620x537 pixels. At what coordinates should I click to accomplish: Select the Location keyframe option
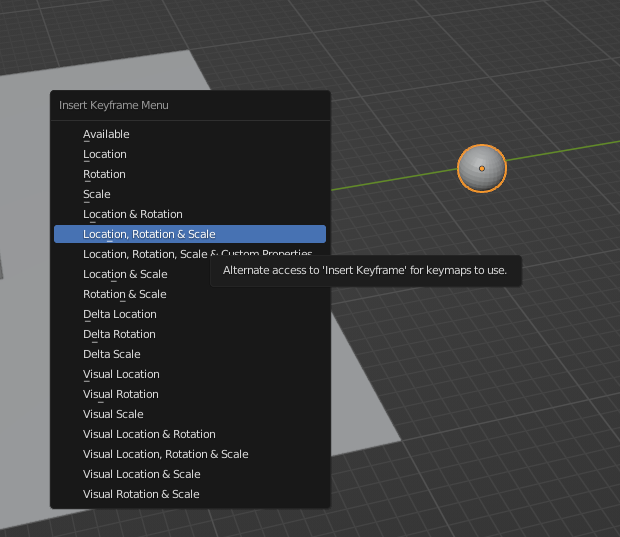[190, 154]
